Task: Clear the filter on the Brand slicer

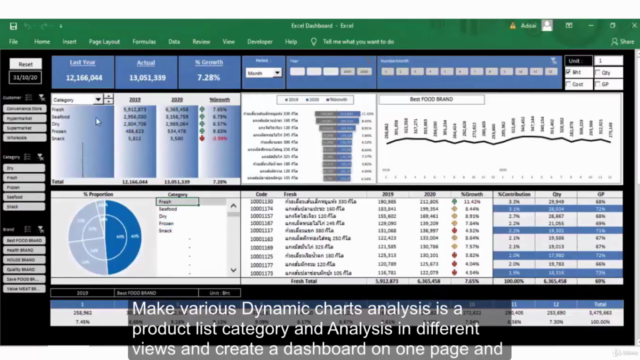Action: [x=40, y=229]
